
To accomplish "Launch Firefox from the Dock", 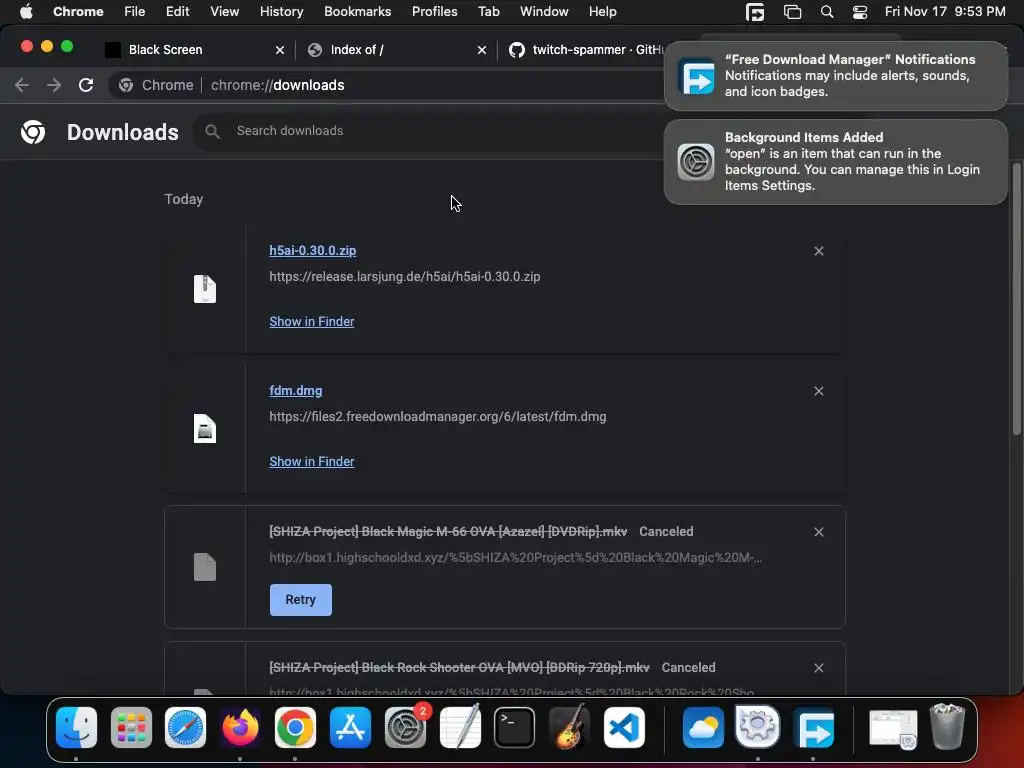I will 240,727.
